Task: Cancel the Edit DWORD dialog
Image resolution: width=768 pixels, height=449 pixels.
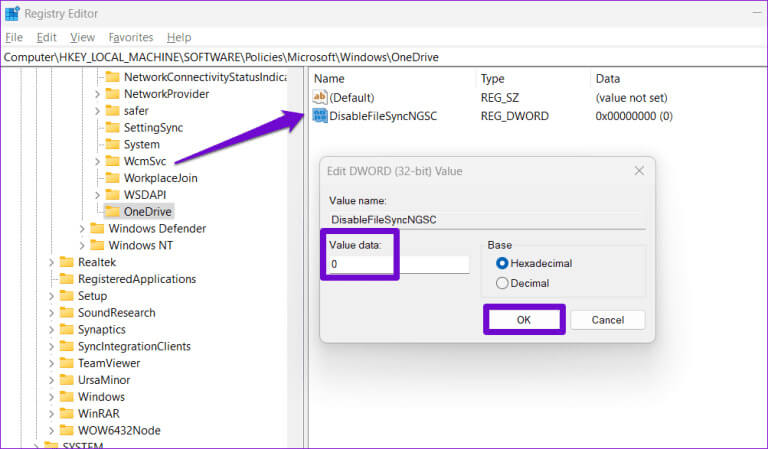Action: (607, 320)
